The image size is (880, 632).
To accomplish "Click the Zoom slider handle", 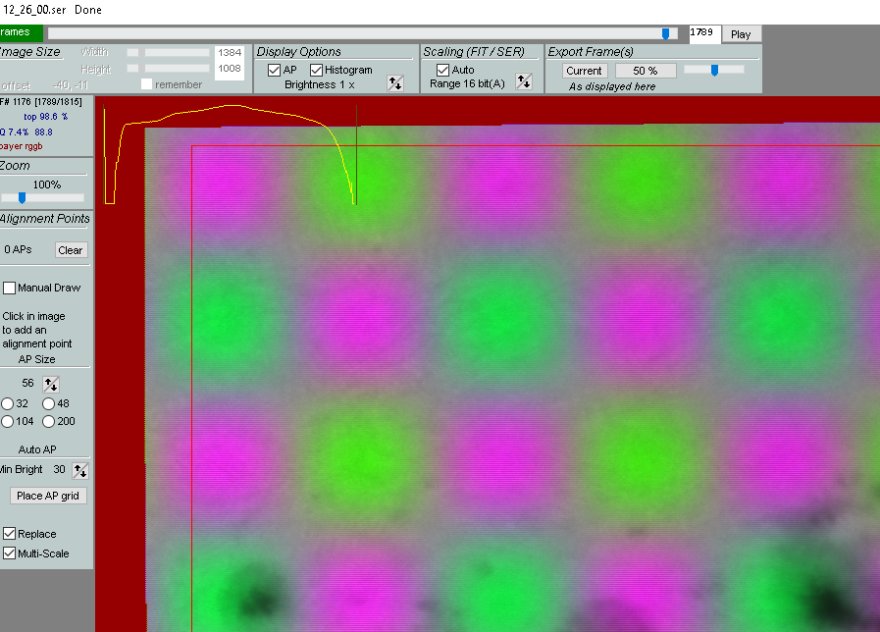I will coord(22,198).
